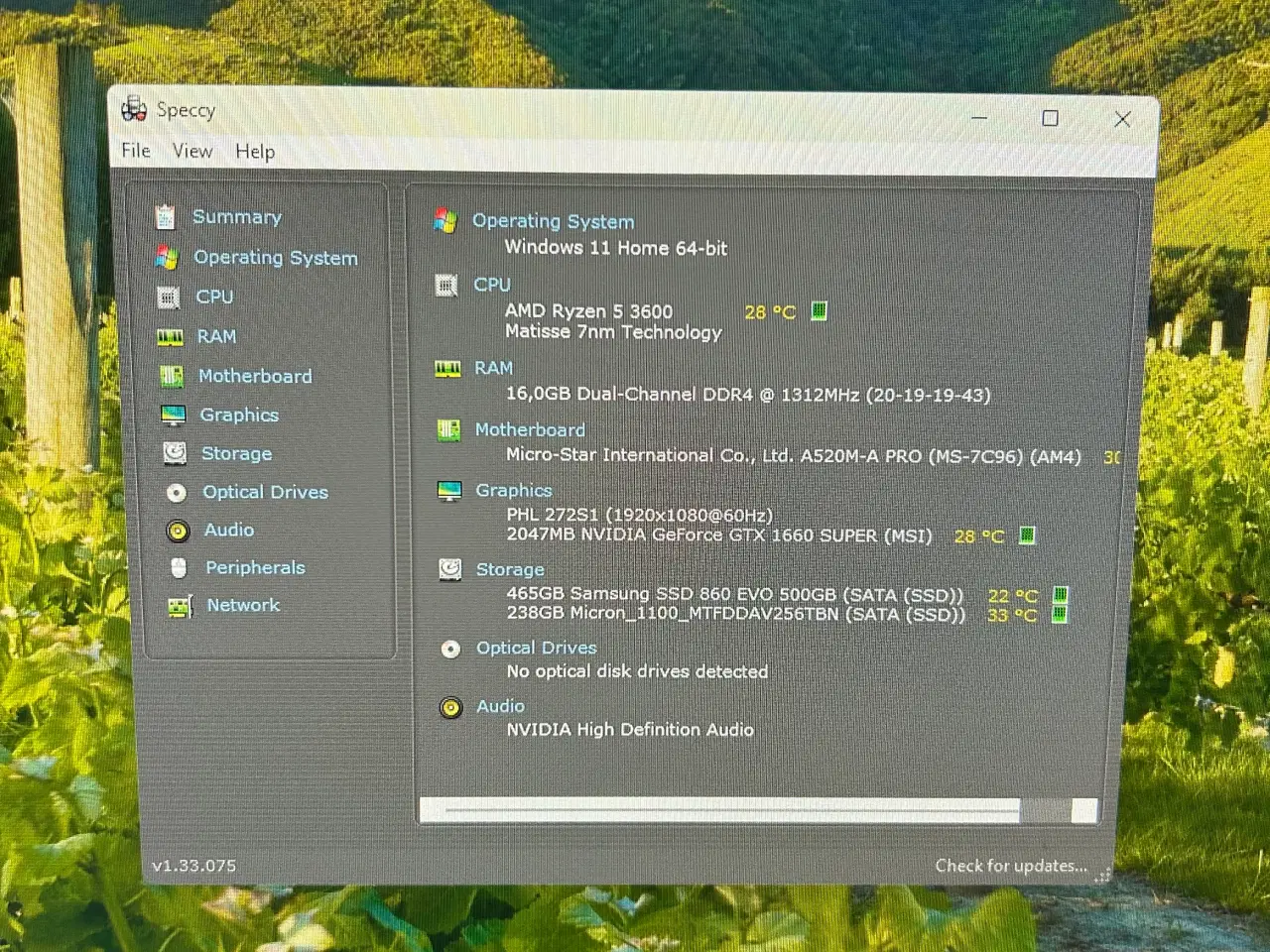
Task: Click the Summary icon in sidebar
Action: click(x=165, y=216)
